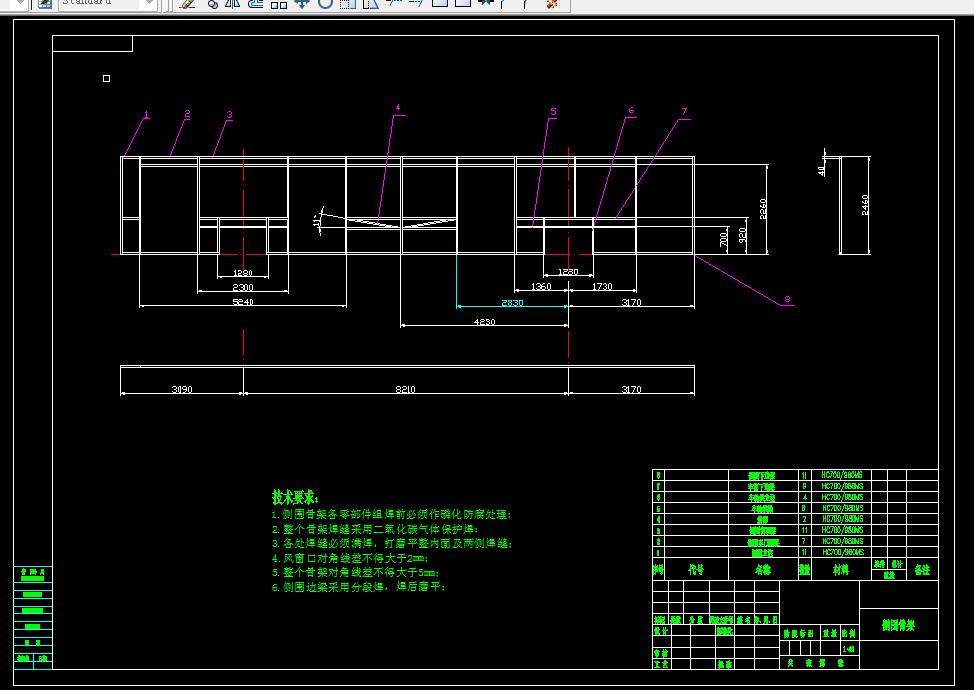Click balloon number 8 label

click(788, 299)
